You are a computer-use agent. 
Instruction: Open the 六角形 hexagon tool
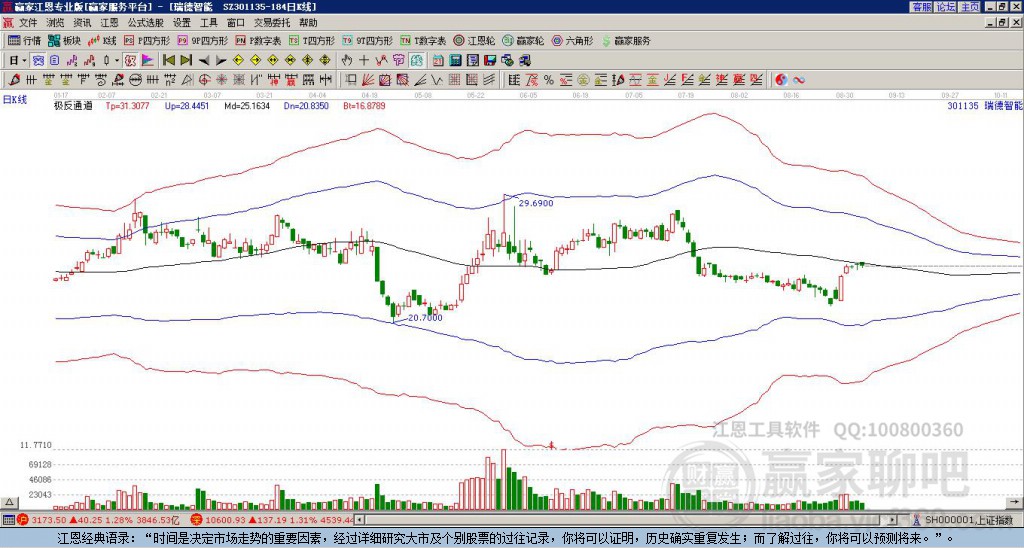(573, 40)
